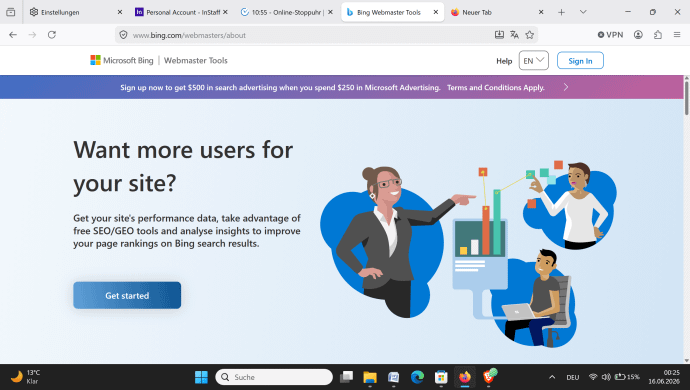Select the Bing Webmaster Tools tab

pyautogui.click(x=392, y=12)
